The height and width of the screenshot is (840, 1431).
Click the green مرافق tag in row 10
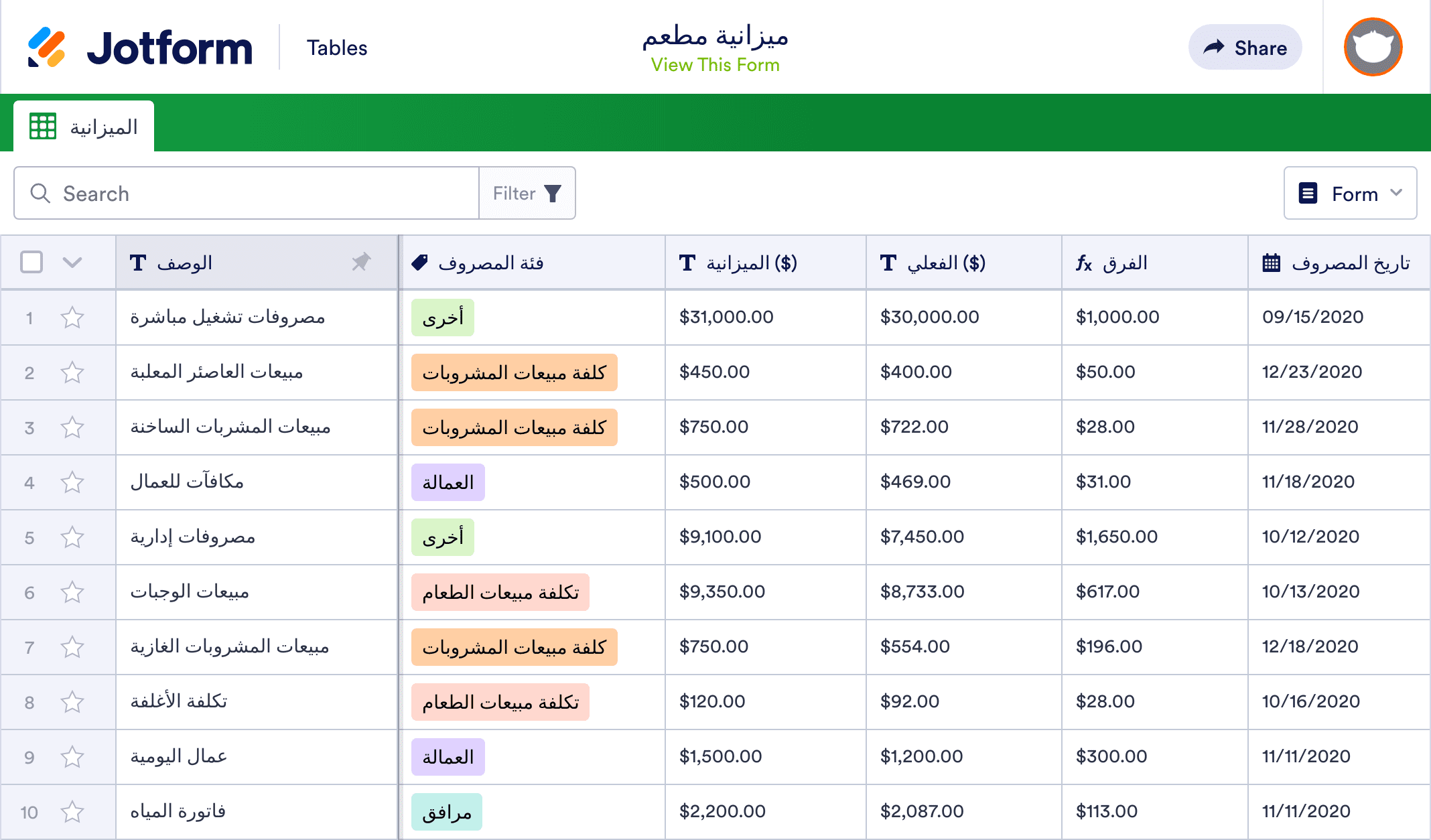click(446, 812)
